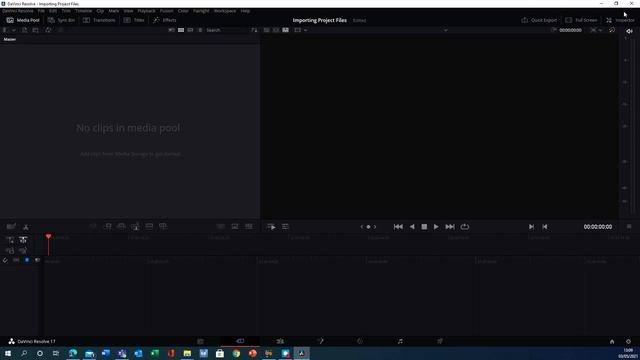Open the timeline options list icon
This screenshot has width=640, height=360.
click(285, 227)
